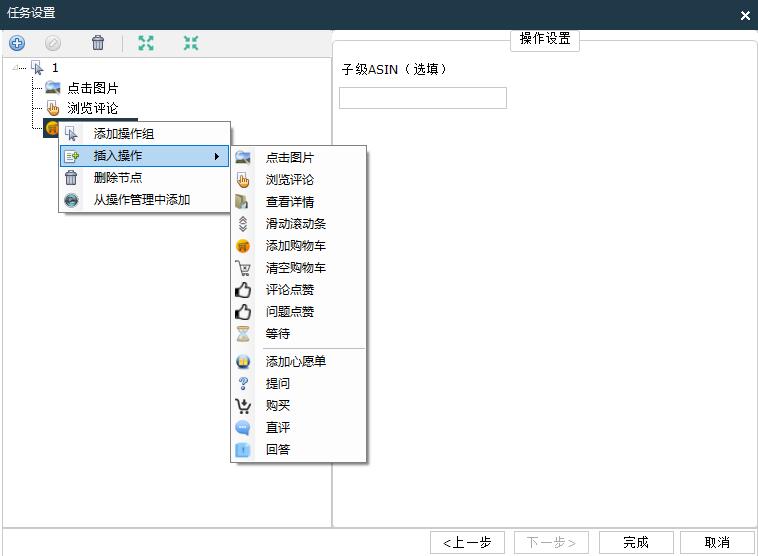The width and height of the screenshot is (758, 556).
Task: Insert 点击图片 from the submenu
Action: pyautogui.click(x=298, y=158)
